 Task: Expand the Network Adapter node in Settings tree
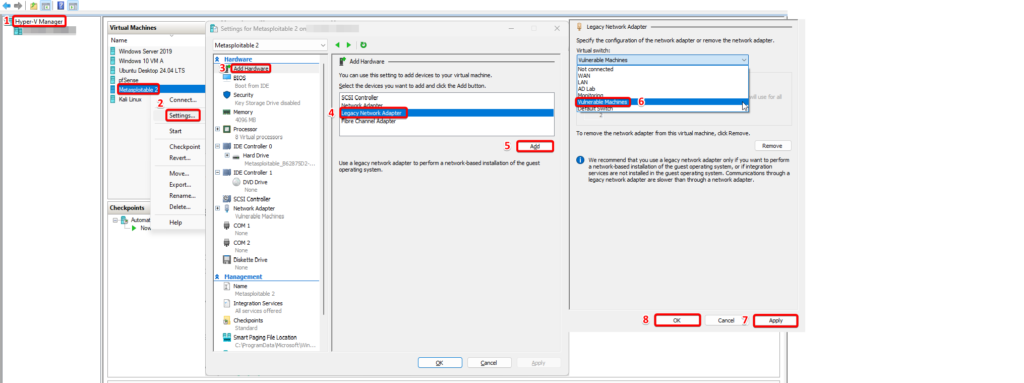click(x=217, y=208)
